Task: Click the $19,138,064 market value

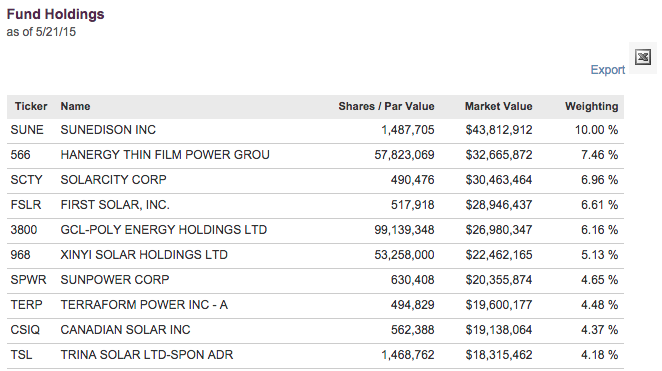Action: point(499,329)
